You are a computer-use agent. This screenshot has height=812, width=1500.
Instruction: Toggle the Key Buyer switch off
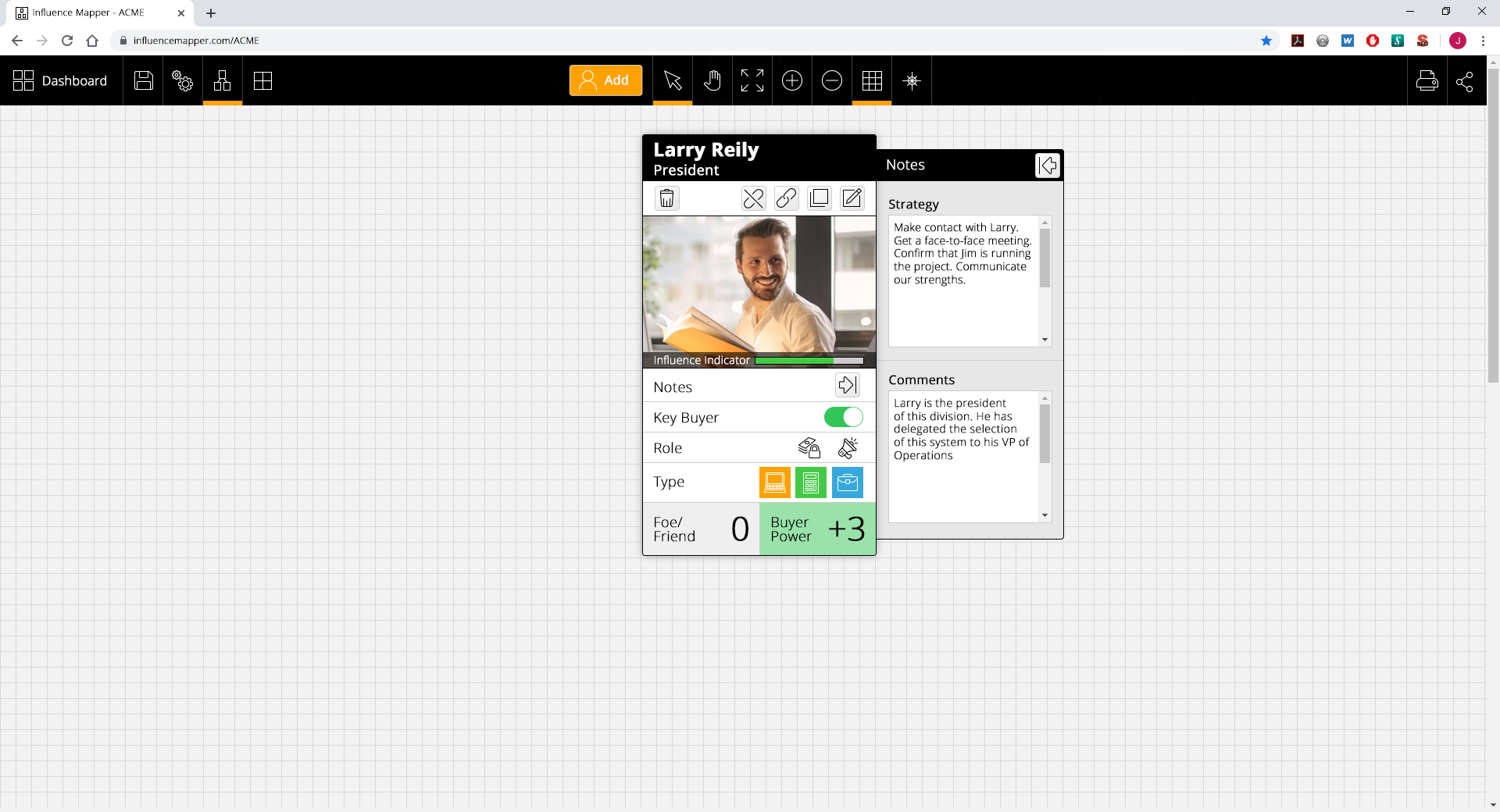[x=844, y=417]
